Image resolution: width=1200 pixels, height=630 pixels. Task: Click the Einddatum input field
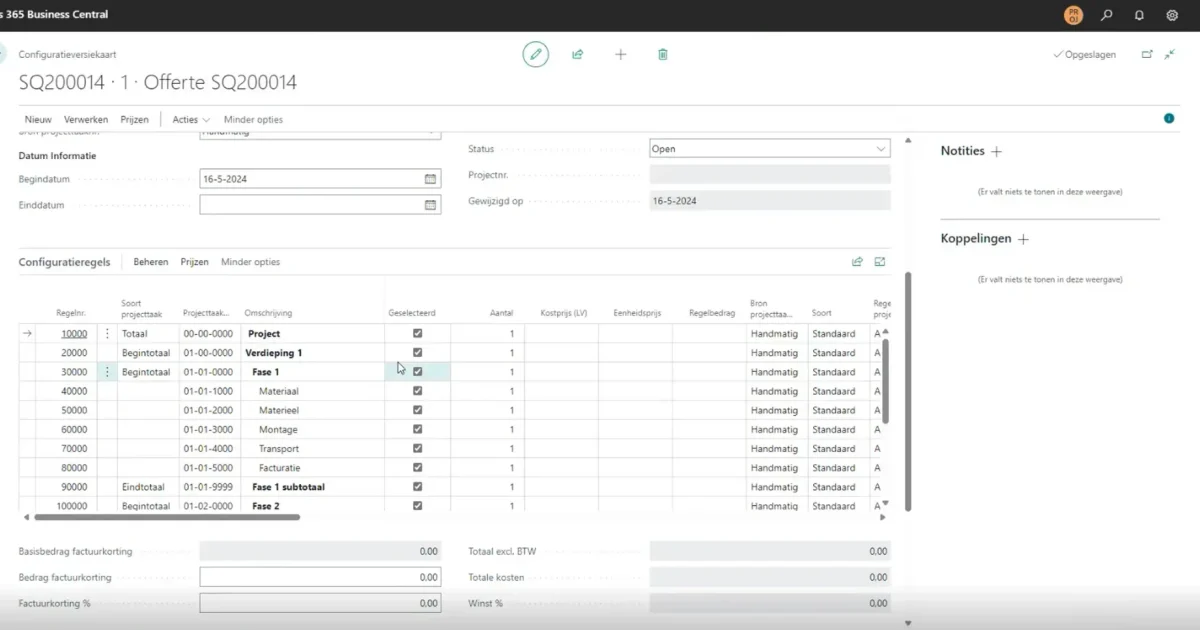pos(310,205)
